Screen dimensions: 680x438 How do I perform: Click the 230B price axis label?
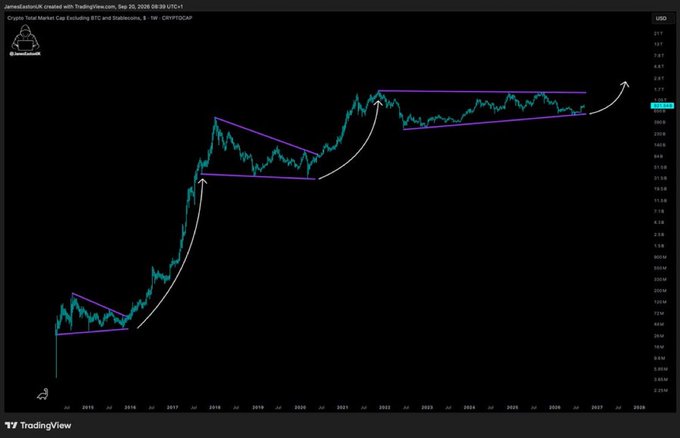point(660,134)
